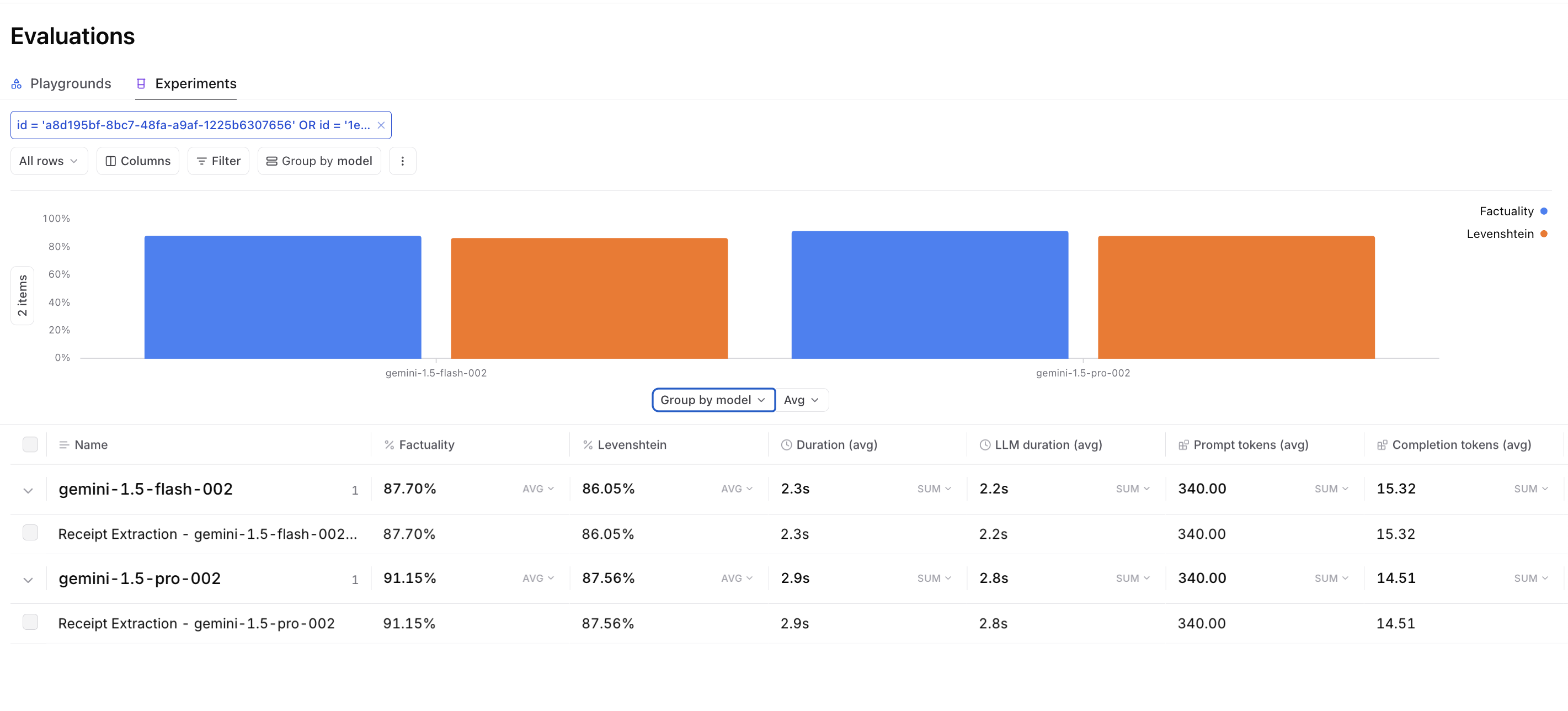Click the Factuality legend color dot
1568x711 pixels.
(x=1544, y=211)
